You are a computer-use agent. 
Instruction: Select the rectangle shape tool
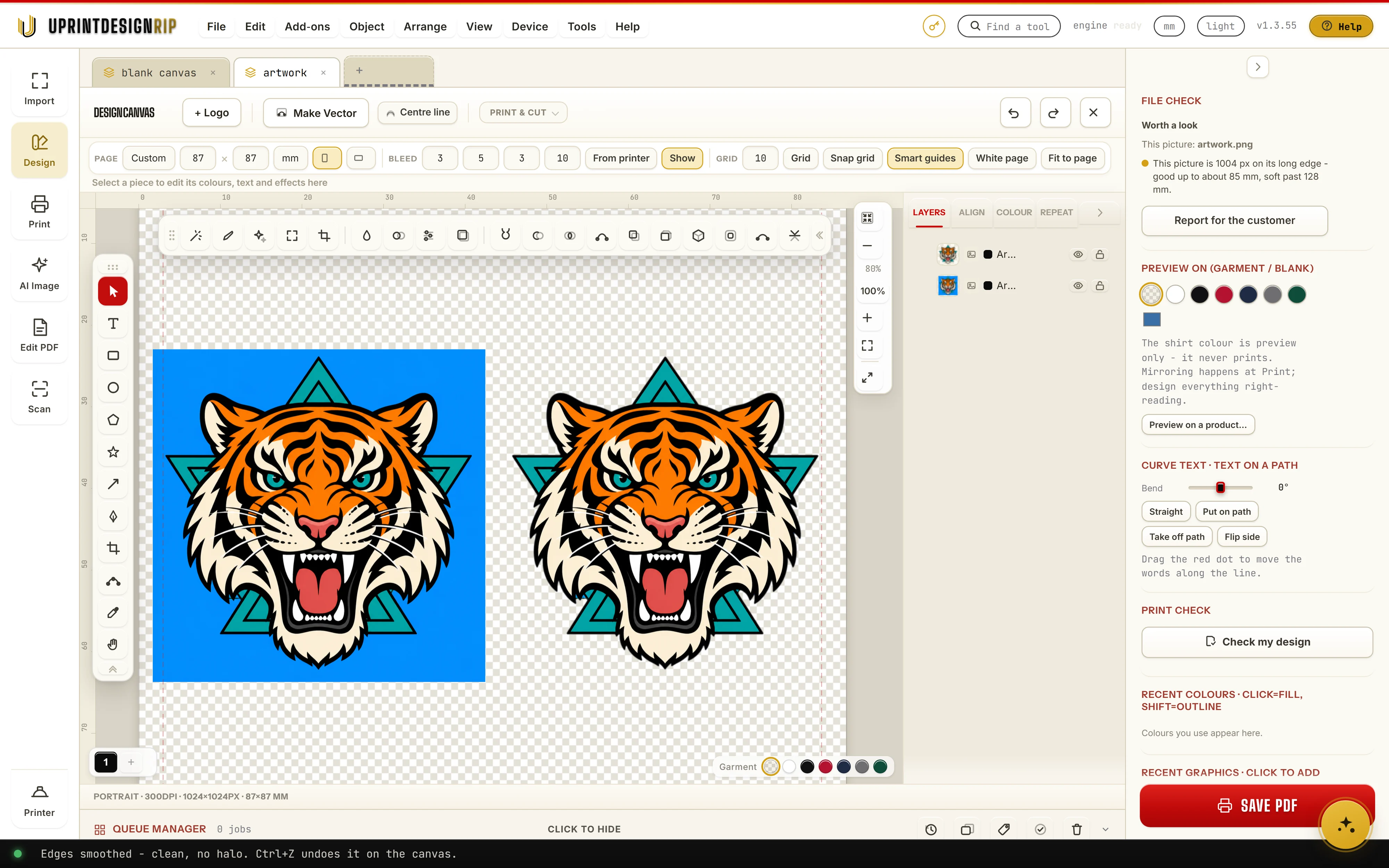pyautogui.click(x=113, y=355)
